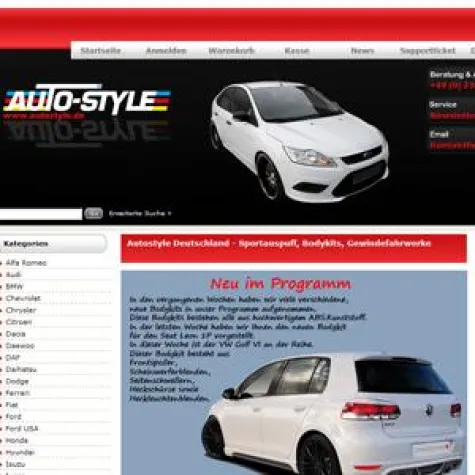Select Daewoo category
This screenshot has width=475, height=475.
[x=20, y=346]
